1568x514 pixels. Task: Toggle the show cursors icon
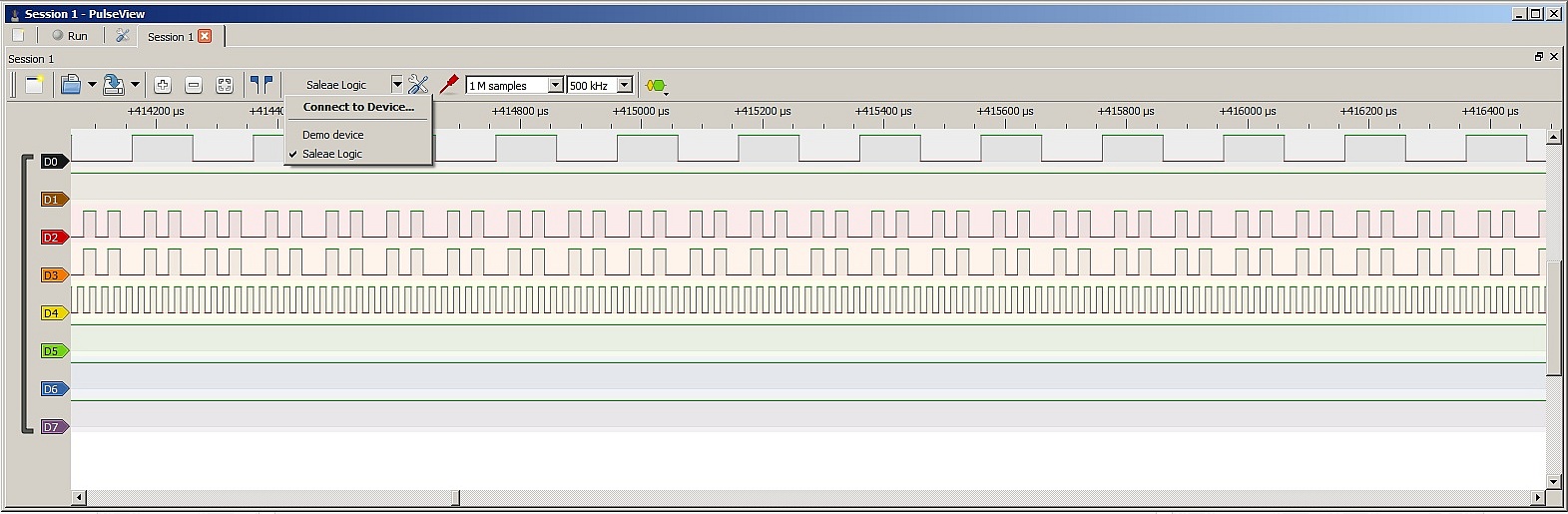[261, 85]
